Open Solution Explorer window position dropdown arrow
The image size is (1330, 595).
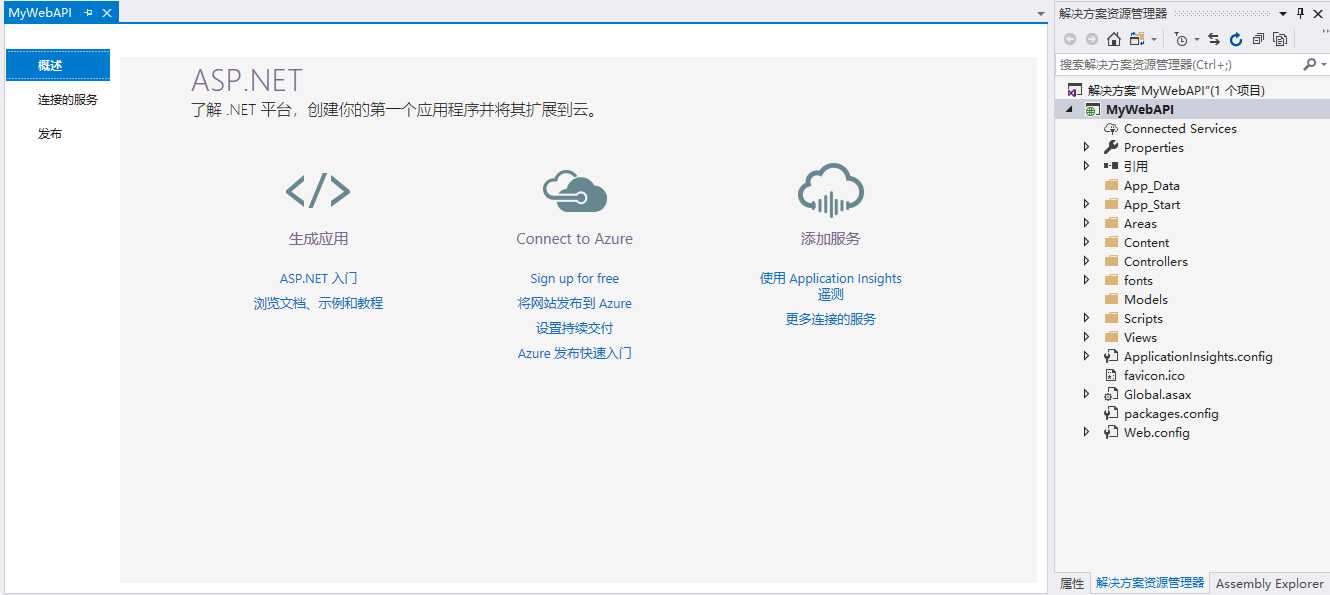1283,13
